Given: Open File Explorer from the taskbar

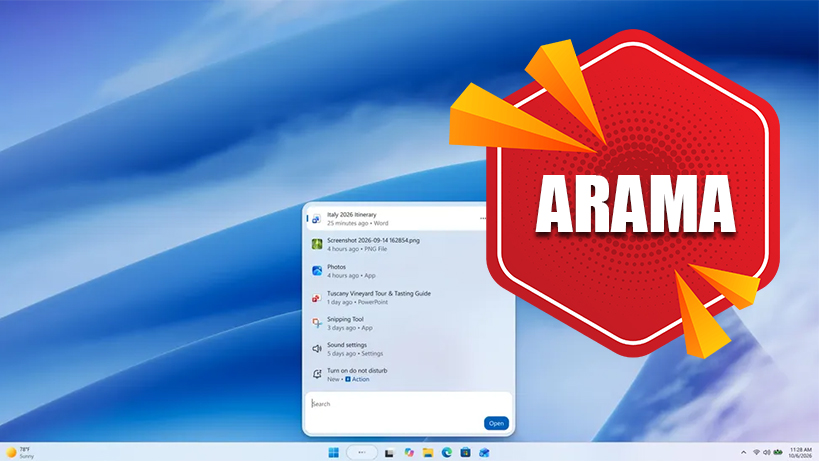Looking at the screenshot, I should (428, 453).
